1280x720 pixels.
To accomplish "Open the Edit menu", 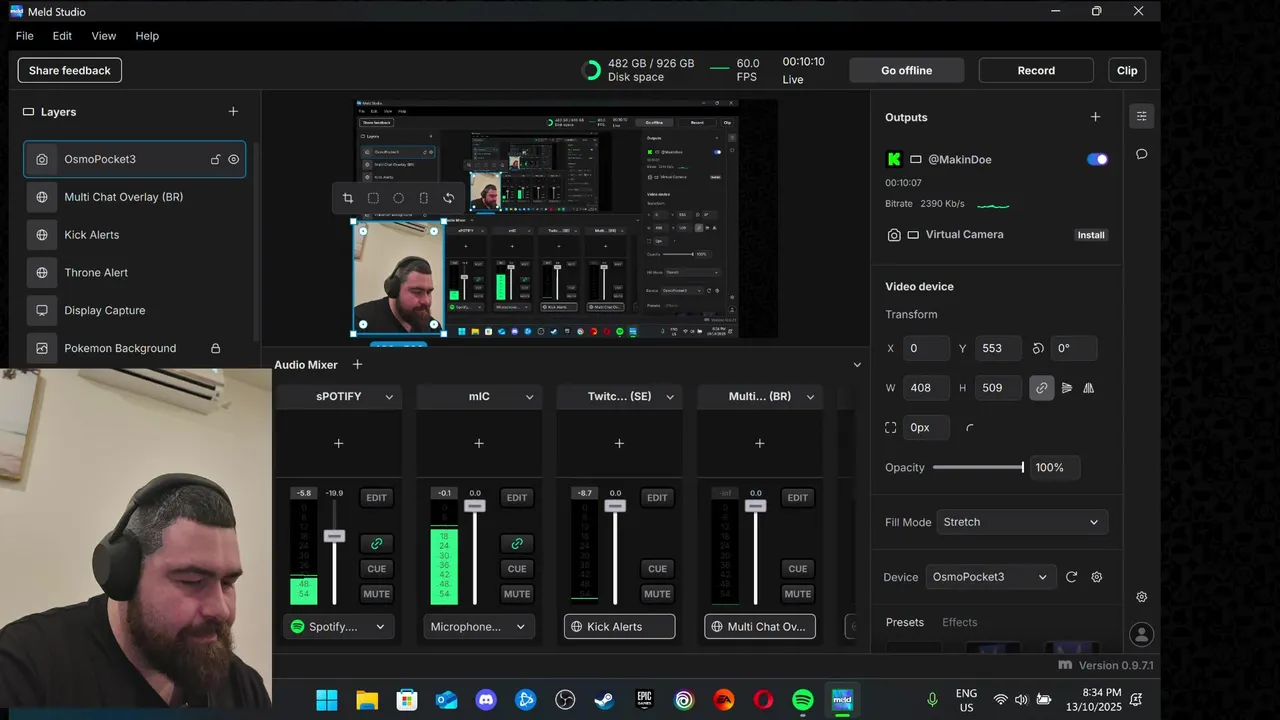I will click(x=62, y=36).
